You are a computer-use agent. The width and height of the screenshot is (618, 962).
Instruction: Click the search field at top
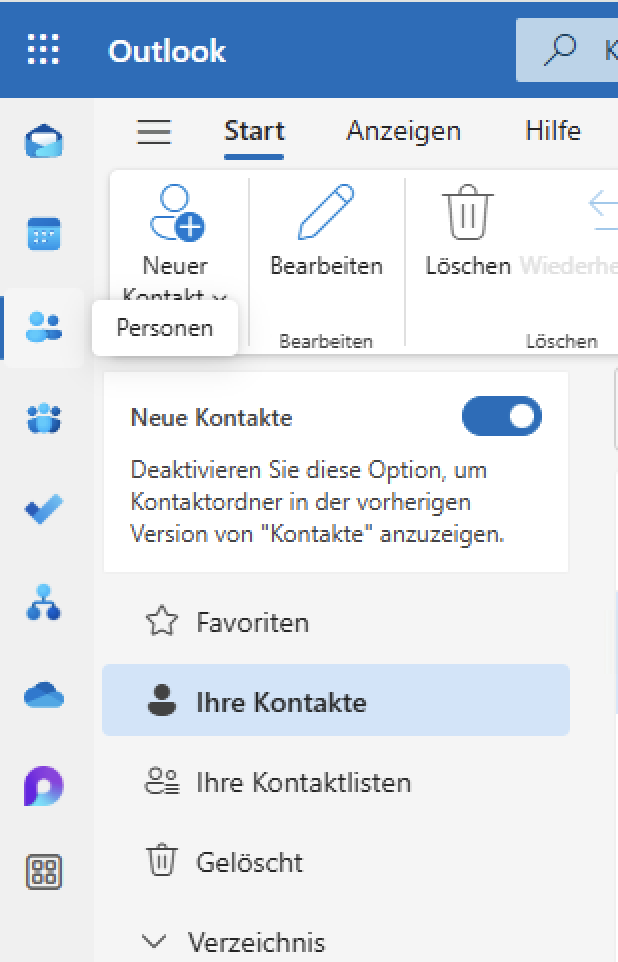(x=566, y=50)
